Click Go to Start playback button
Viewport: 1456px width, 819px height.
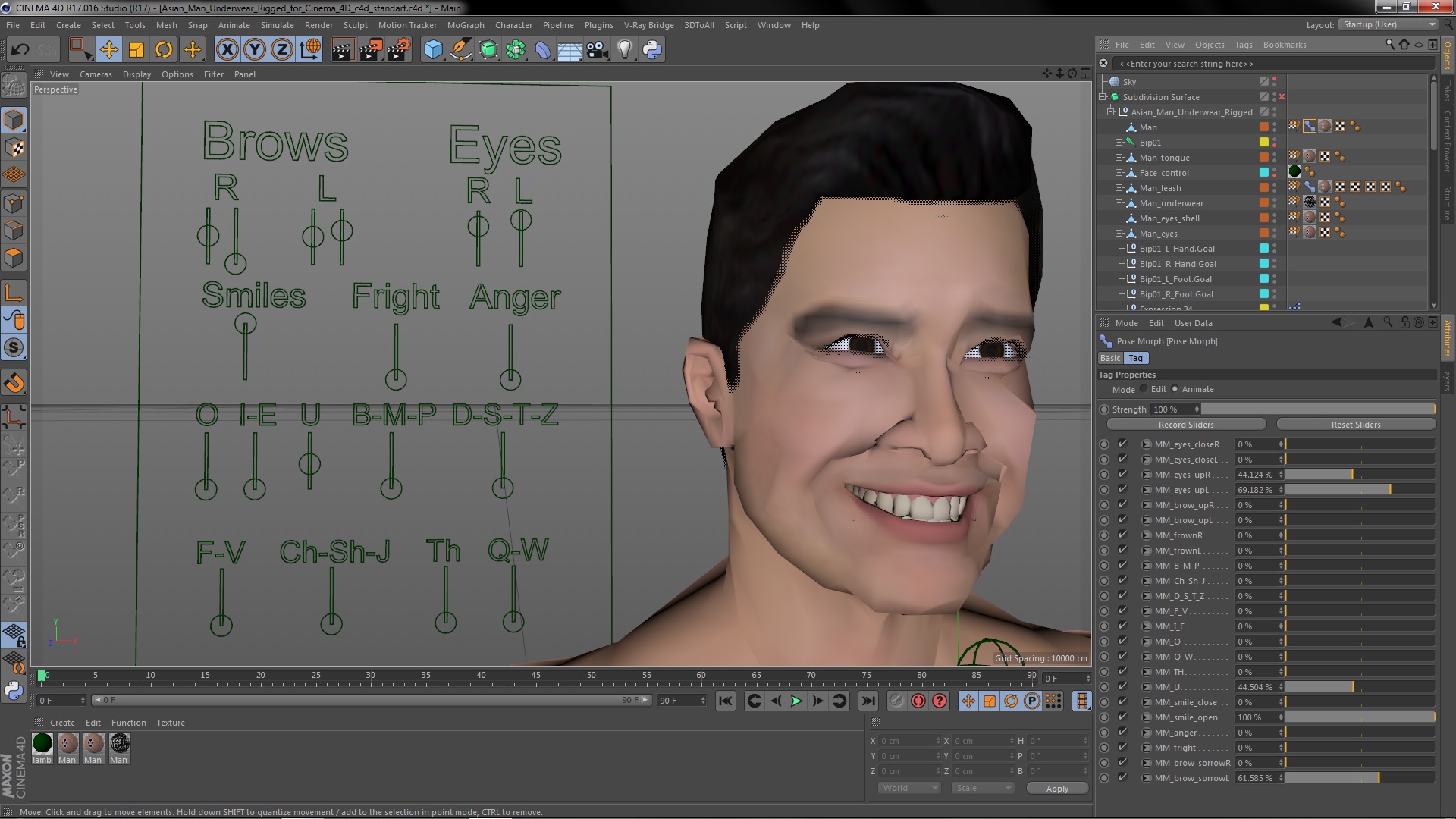point(726,701)
